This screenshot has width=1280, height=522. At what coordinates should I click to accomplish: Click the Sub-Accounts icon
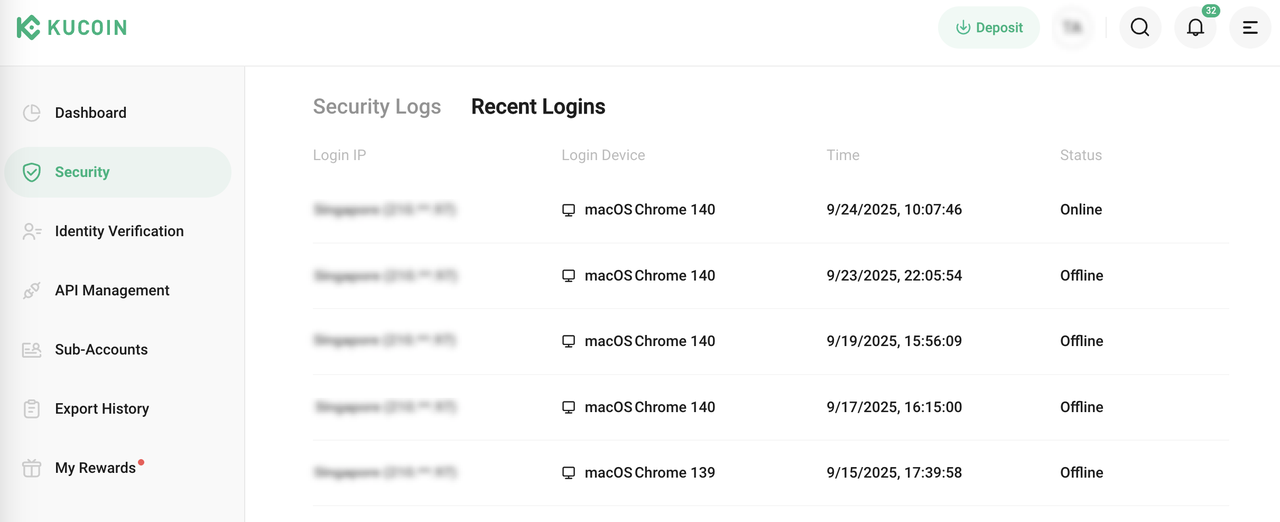tap(32, 350)
